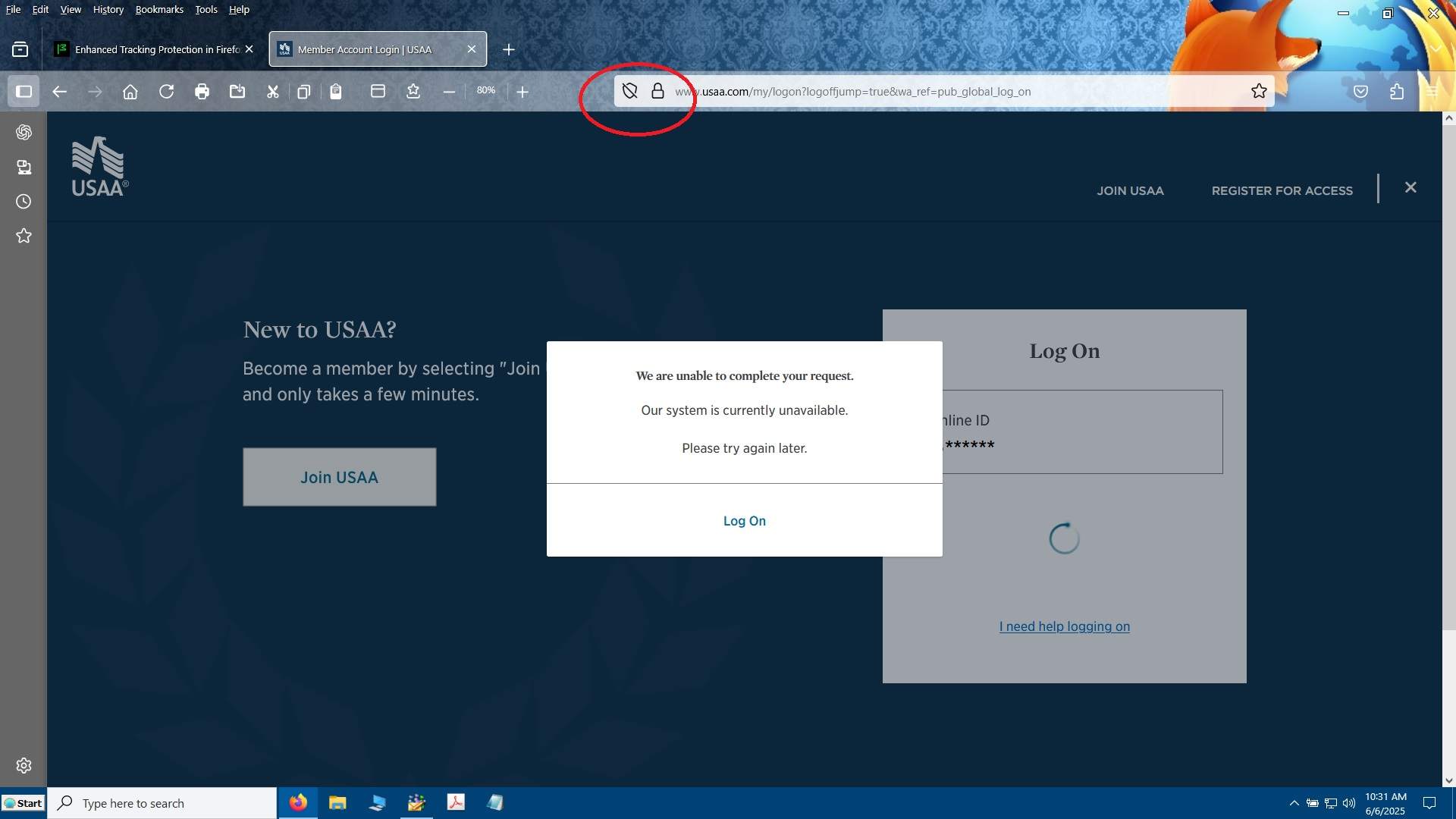The width and height of the screenshot is (1456, 819).
Task: Open Firefox from the taskbar
Action: pyautogui.click(x=298, y=802)
